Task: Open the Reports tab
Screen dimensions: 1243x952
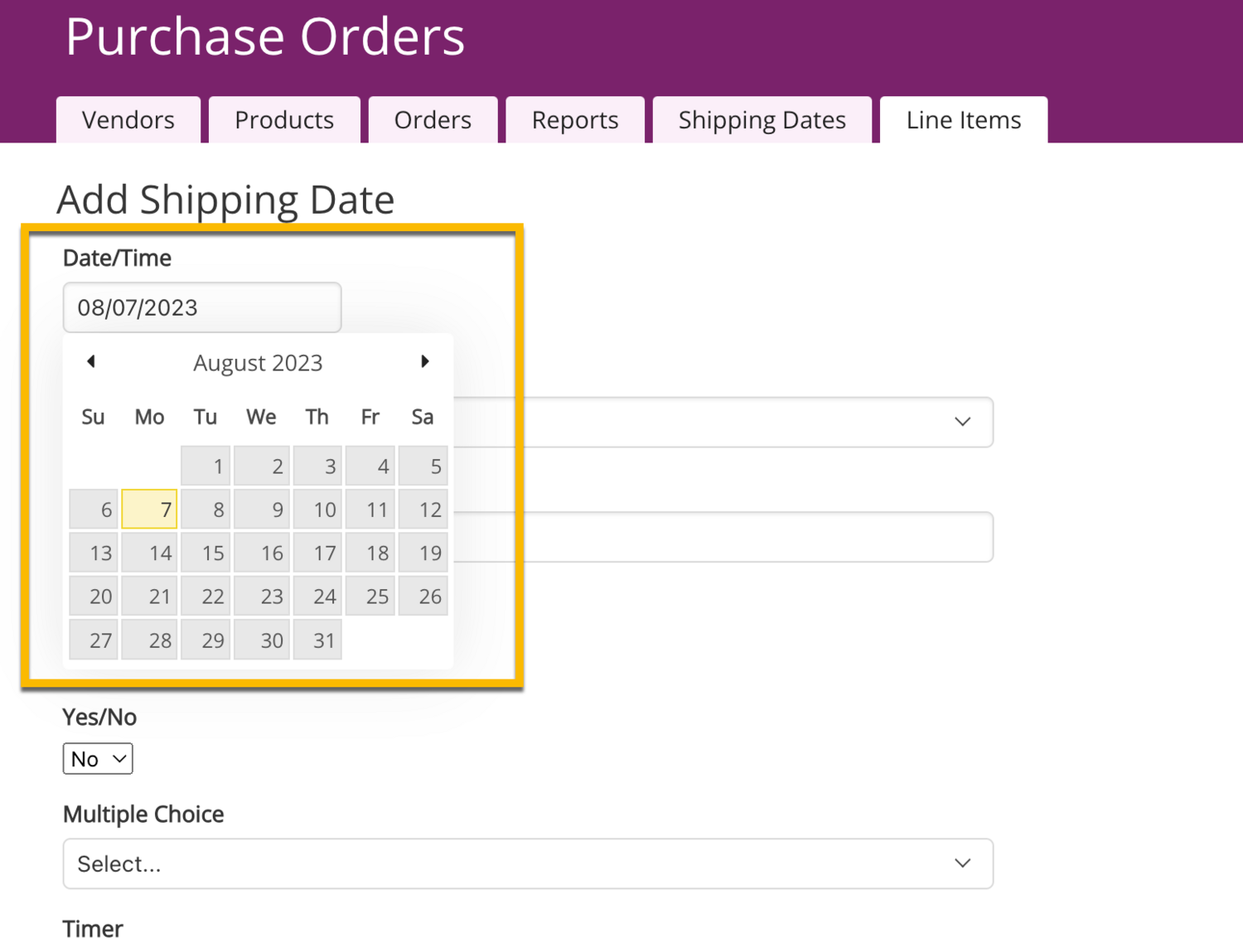Action: coord(575,120)
